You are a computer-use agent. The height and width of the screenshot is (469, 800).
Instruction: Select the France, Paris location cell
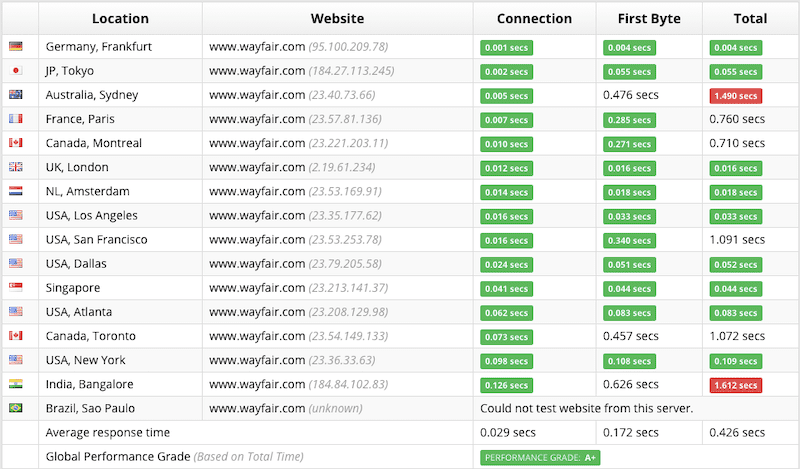click(x=120, y=118)
